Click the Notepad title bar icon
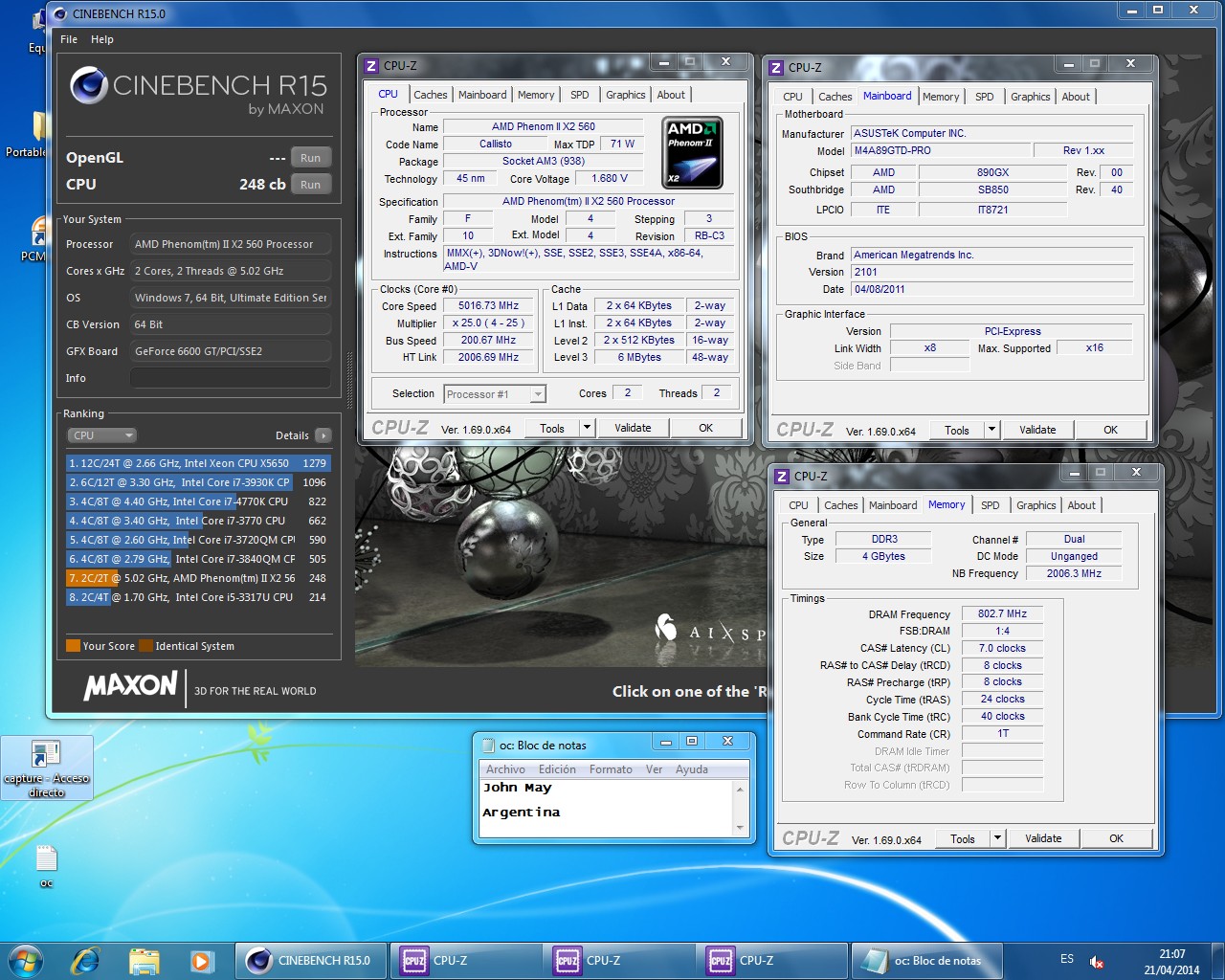This screenshot has height=980, width=1225. click(488, 745)
